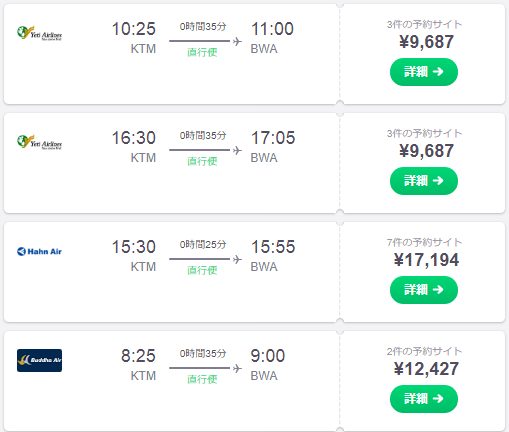Open details for the ¥17,194 Hahn Air flight
The height and width of the screenshot is (432, 509).
pyautogui.click(x=424, y=290)
